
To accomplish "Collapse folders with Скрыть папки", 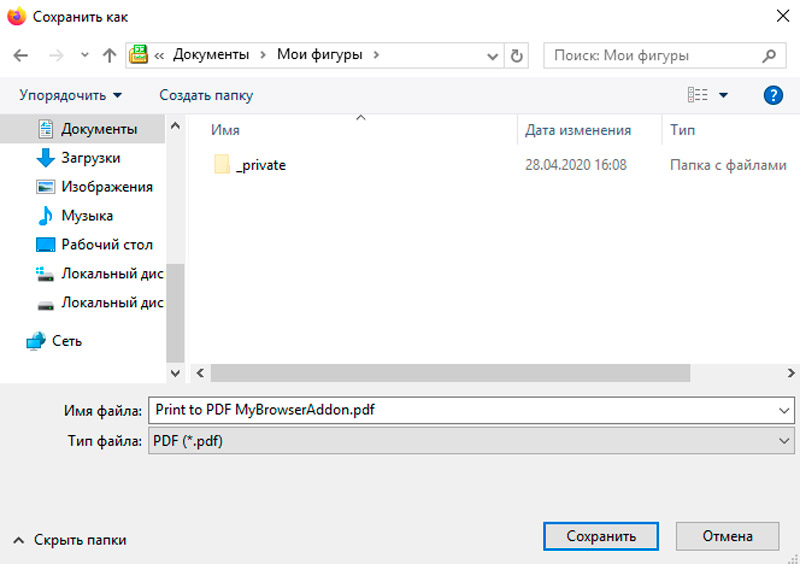I will [70, 539].
